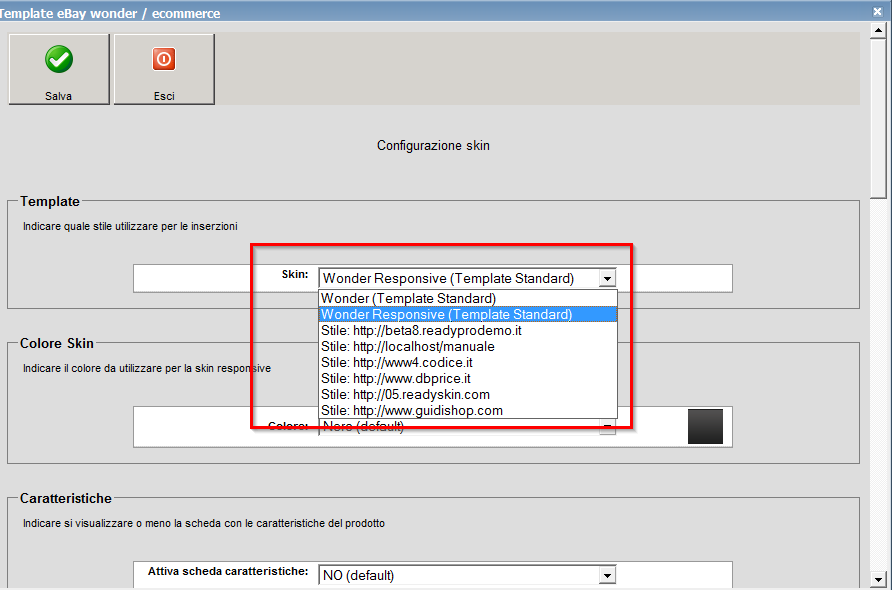The image size is (892, 590).
Task: Click the dark color swatch preview
Action: click(705, 426)
